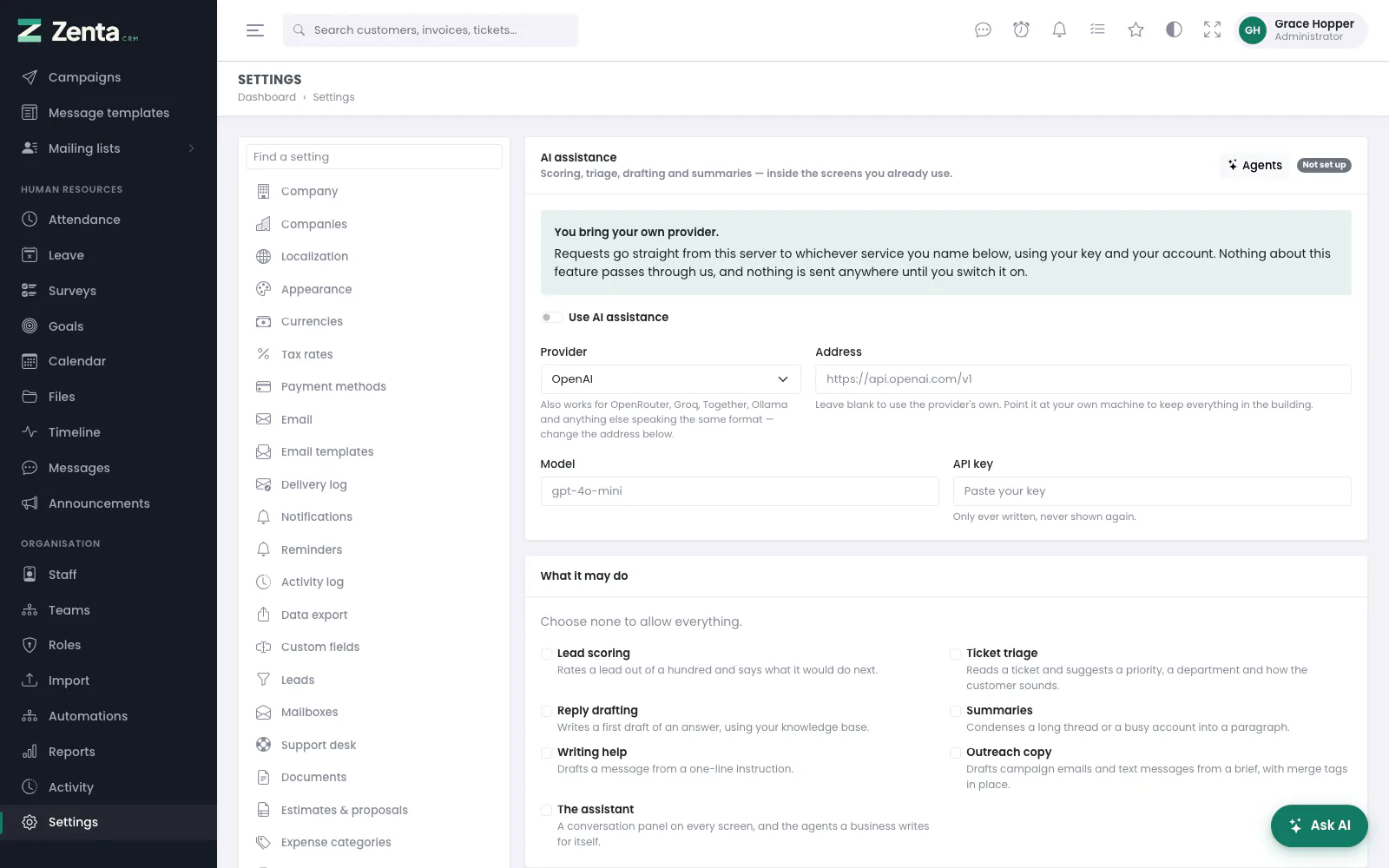Screen dimensions: 1389x868
Task: Select Payment methods settings section
Action: [x=374, y=387]
